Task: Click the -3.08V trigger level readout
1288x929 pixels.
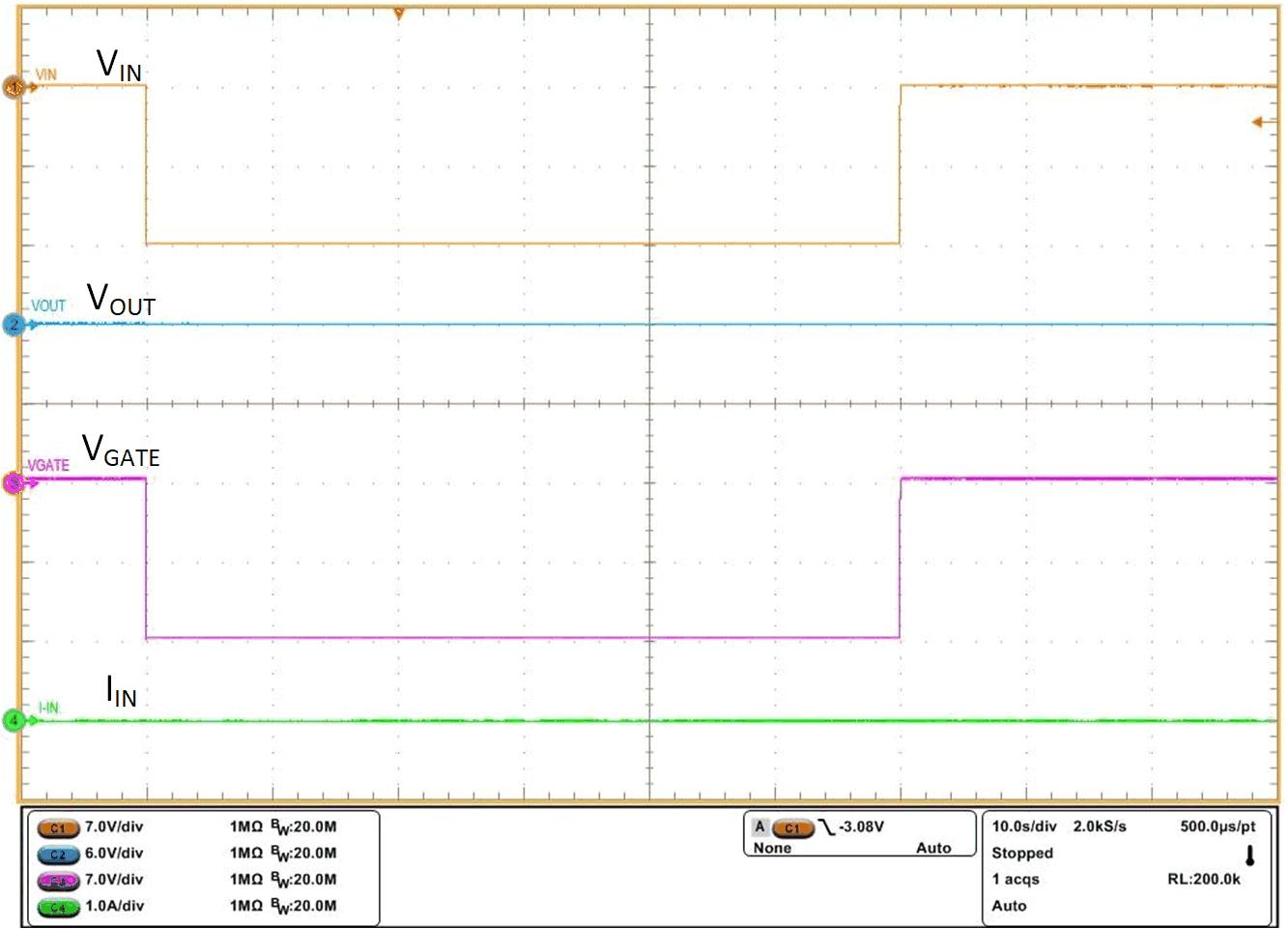Action: coord(861,827)
